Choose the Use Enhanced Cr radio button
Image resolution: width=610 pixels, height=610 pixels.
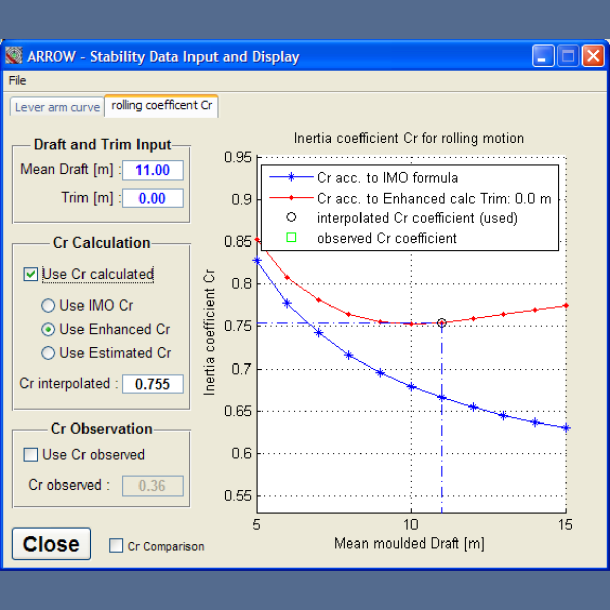(x=47, y=329)
